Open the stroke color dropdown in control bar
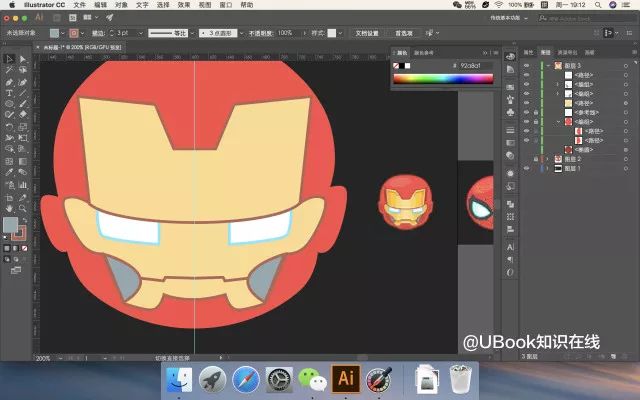The height and width of the screenshot is (400, 640). pos(82,33)
